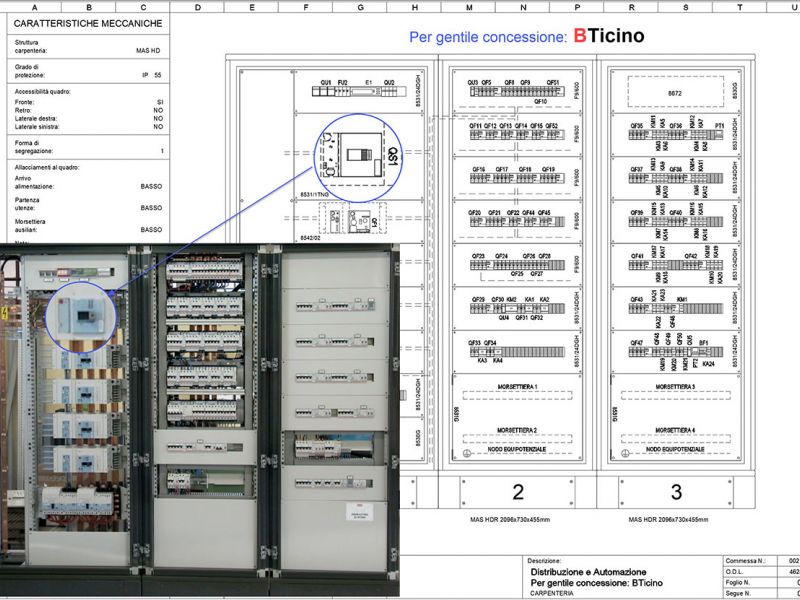This screenshot has height=600, width=800.
Task: Select column M header
Action: pyautogui.click(x=469, y=8)
